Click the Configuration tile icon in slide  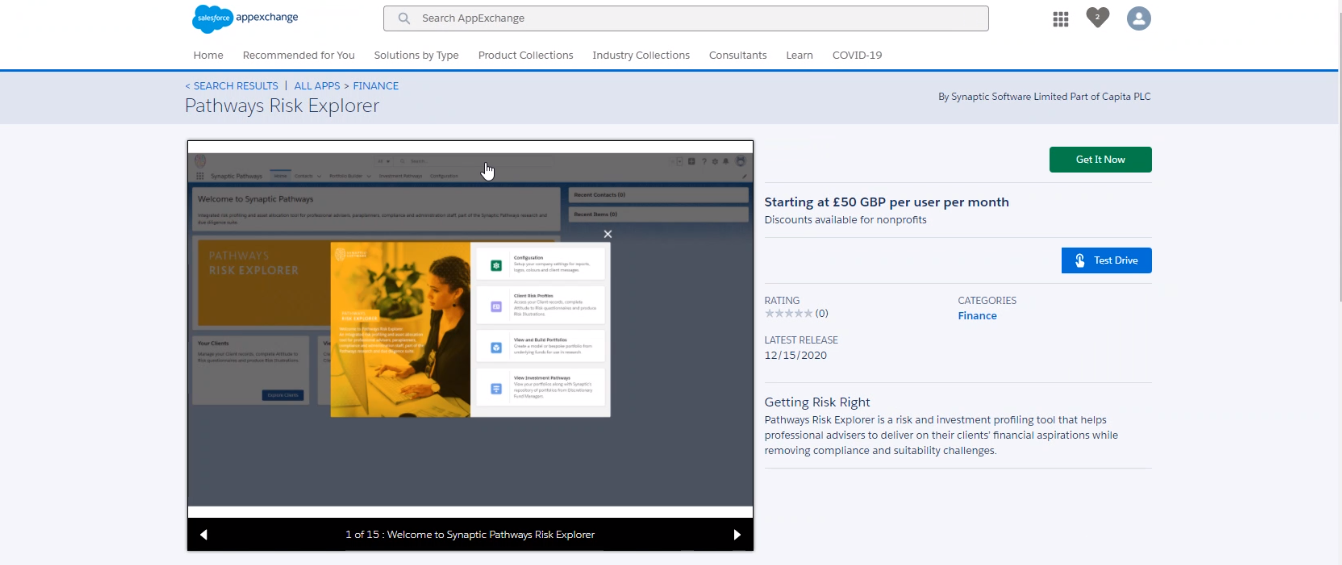pyautogui.click(x=496, y=264)
